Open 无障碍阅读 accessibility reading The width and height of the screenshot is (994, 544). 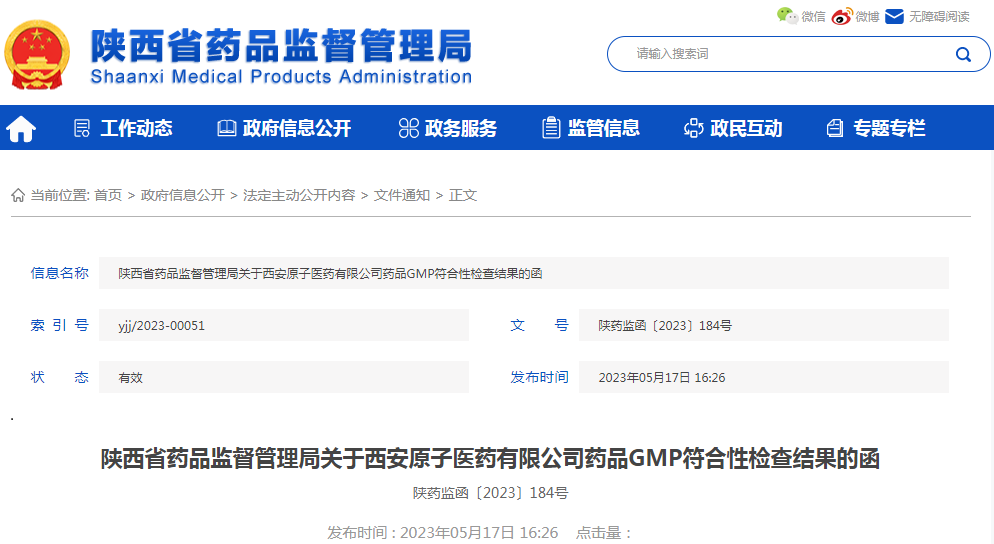(939, 16)
